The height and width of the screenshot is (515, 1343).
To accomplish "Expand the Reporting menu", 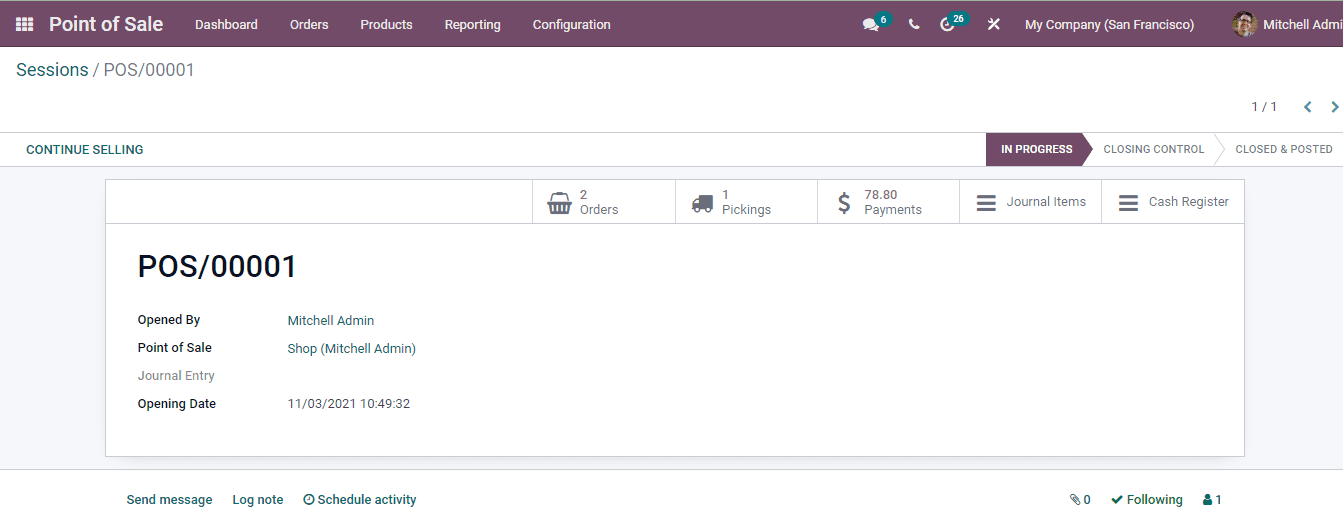I will coord(472,24).
